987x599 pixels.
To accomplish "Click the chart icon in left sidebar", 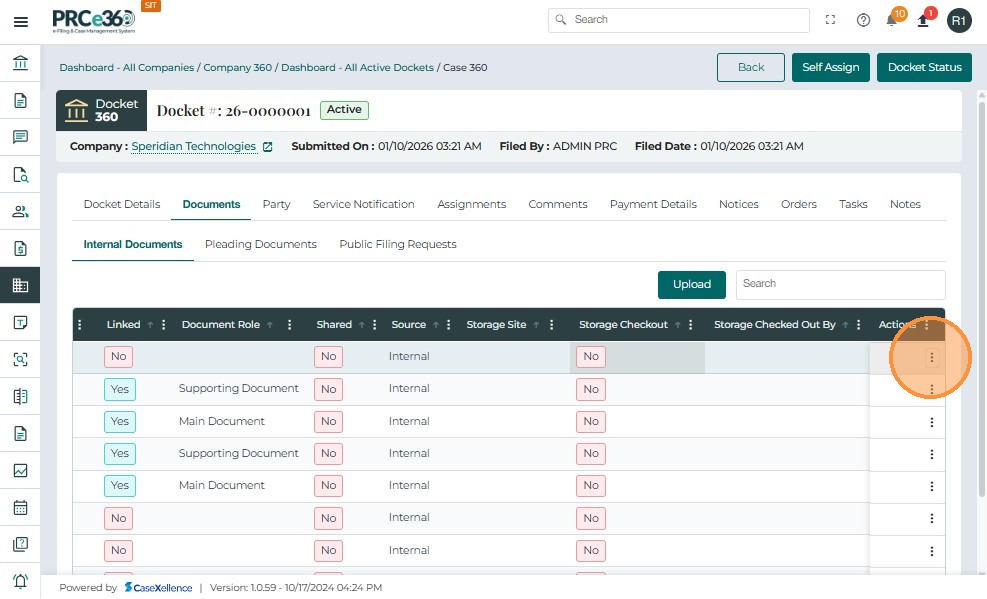I will pyautogui.click(x=20, y=470).
